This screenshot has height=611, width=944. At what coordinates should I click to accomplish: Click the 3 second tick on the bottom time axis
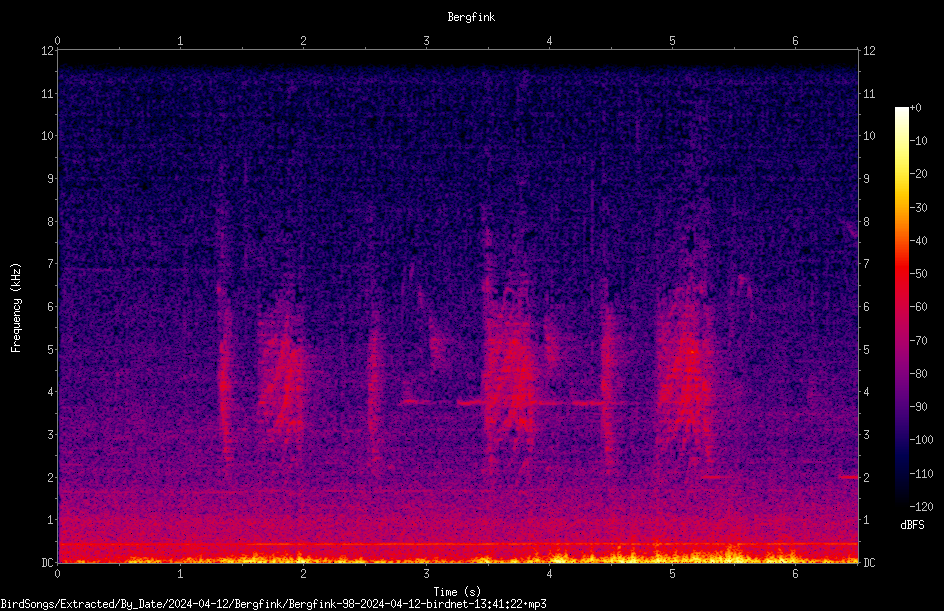point(426,574)
